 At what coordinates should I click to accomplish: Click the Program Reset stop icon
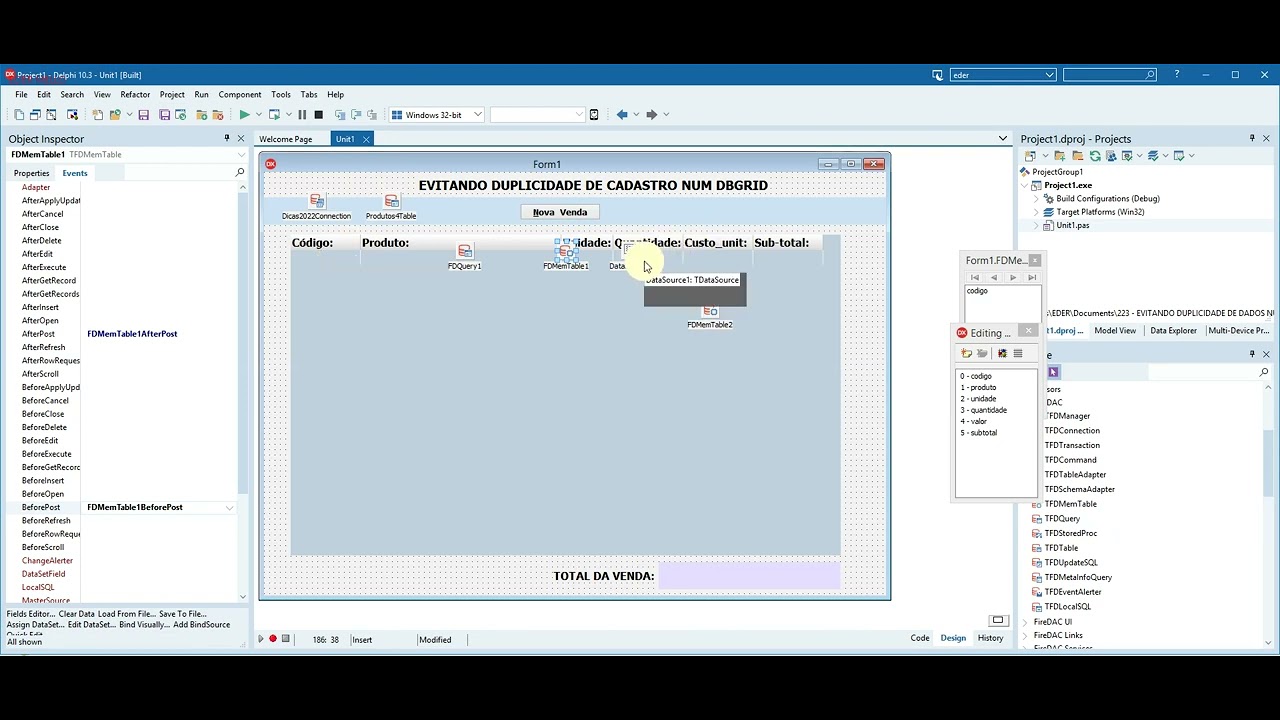pos(318,115)
